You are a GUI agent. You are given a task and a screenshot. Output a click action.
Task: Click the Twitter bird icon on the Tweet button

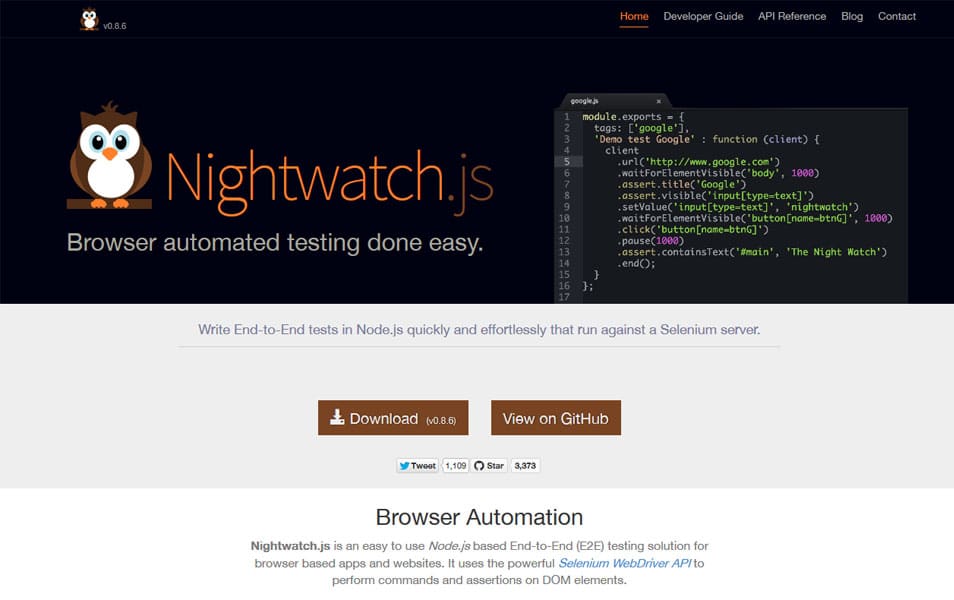[x=405, y=465]
